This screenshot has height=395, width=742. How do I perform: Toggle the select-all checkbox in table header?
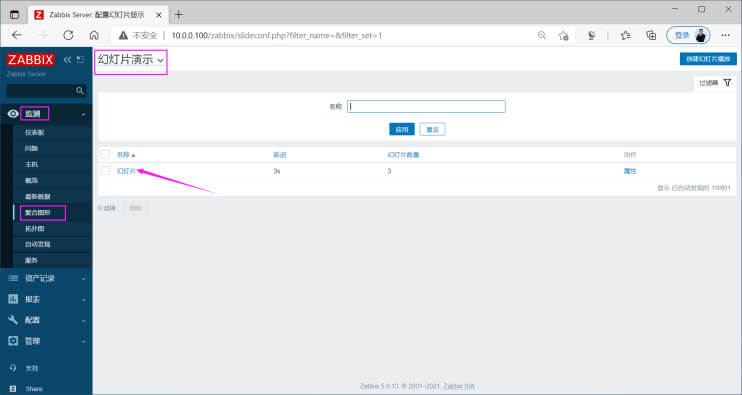(105, 154)
